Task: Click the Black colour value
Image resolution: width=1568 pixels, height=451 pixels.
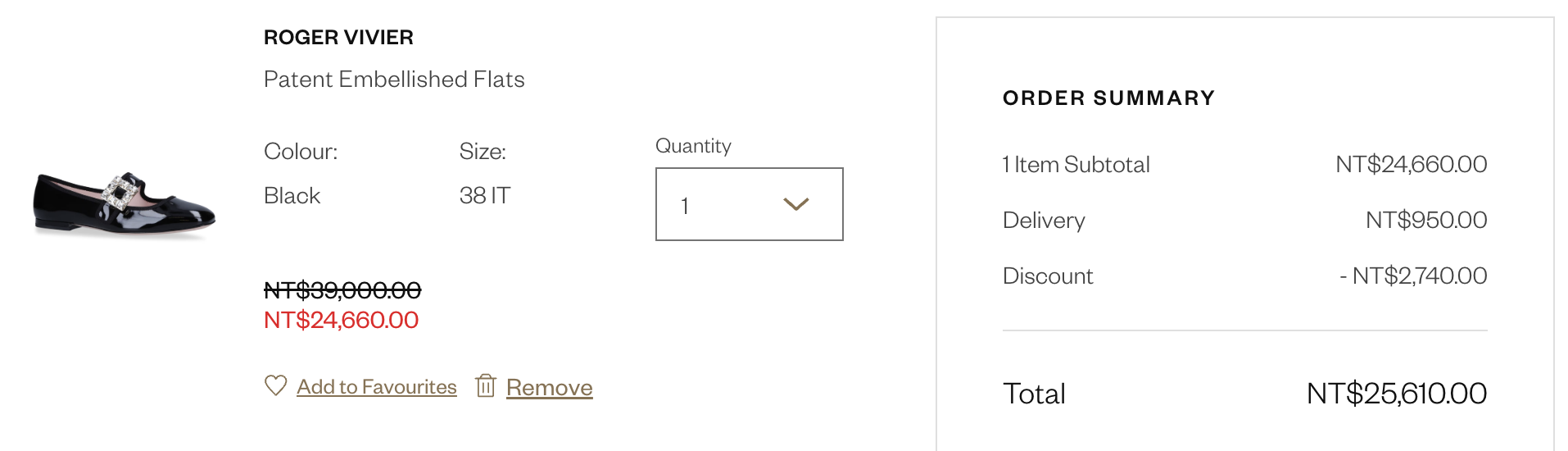Action: point(292,196)
